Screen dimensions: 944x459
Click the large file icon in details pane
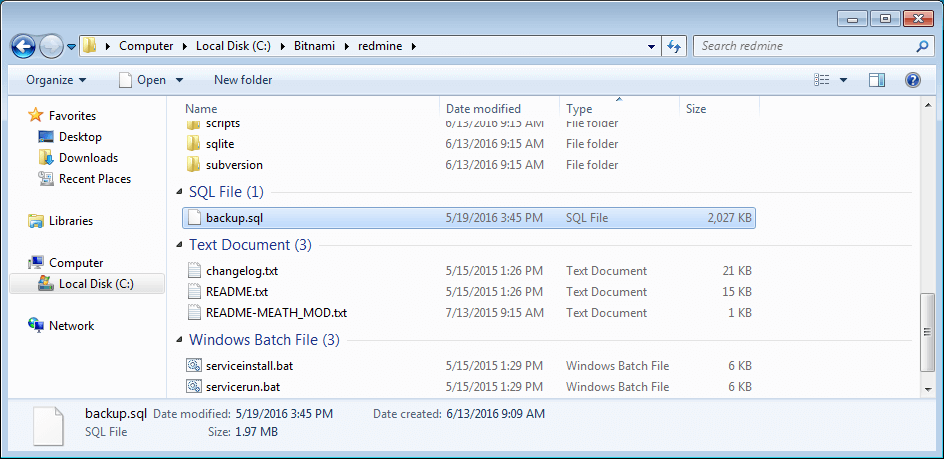click(x=48, y=426)
